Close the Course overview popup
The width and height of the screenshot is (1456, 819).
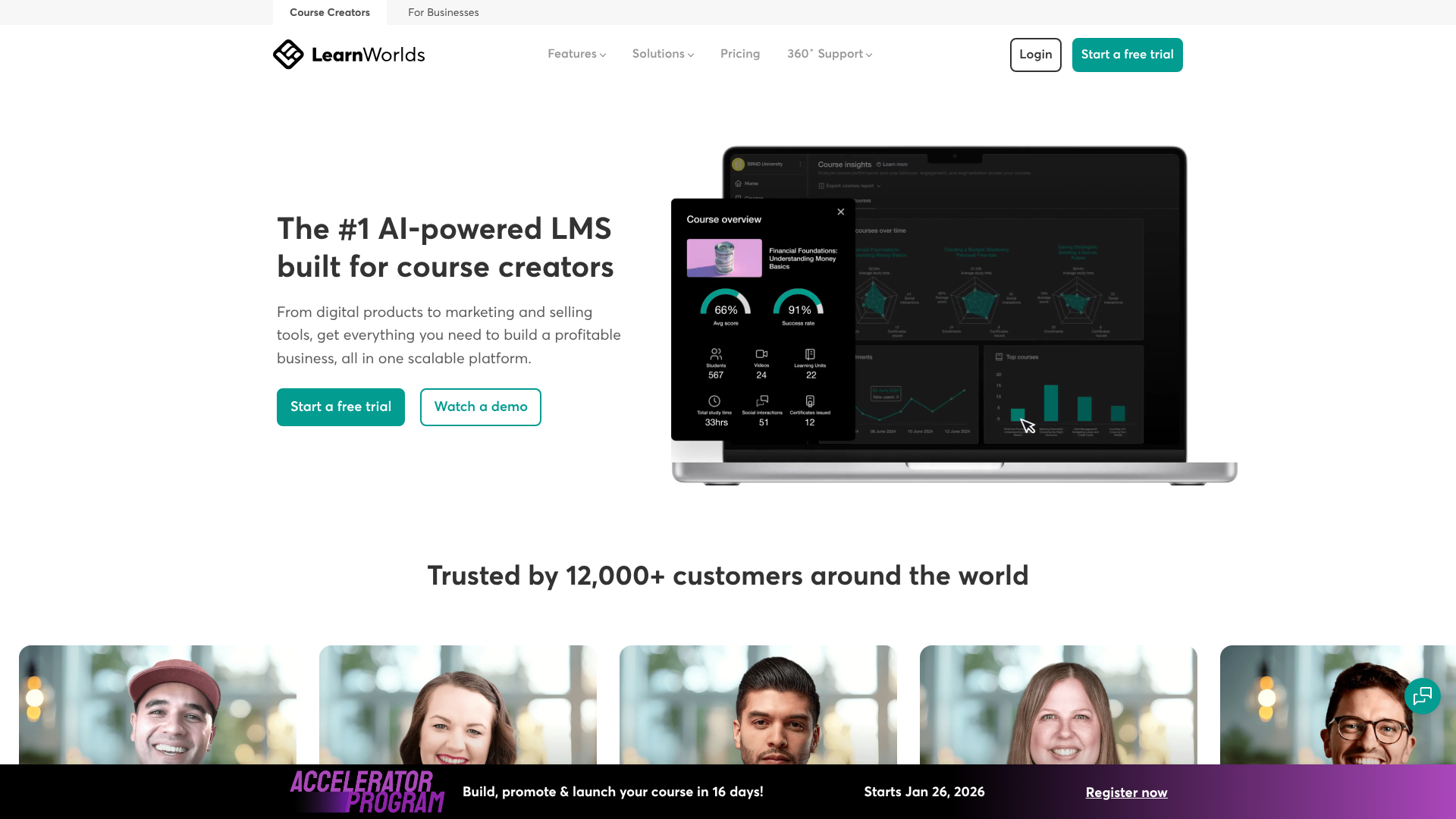click(840, 212)
